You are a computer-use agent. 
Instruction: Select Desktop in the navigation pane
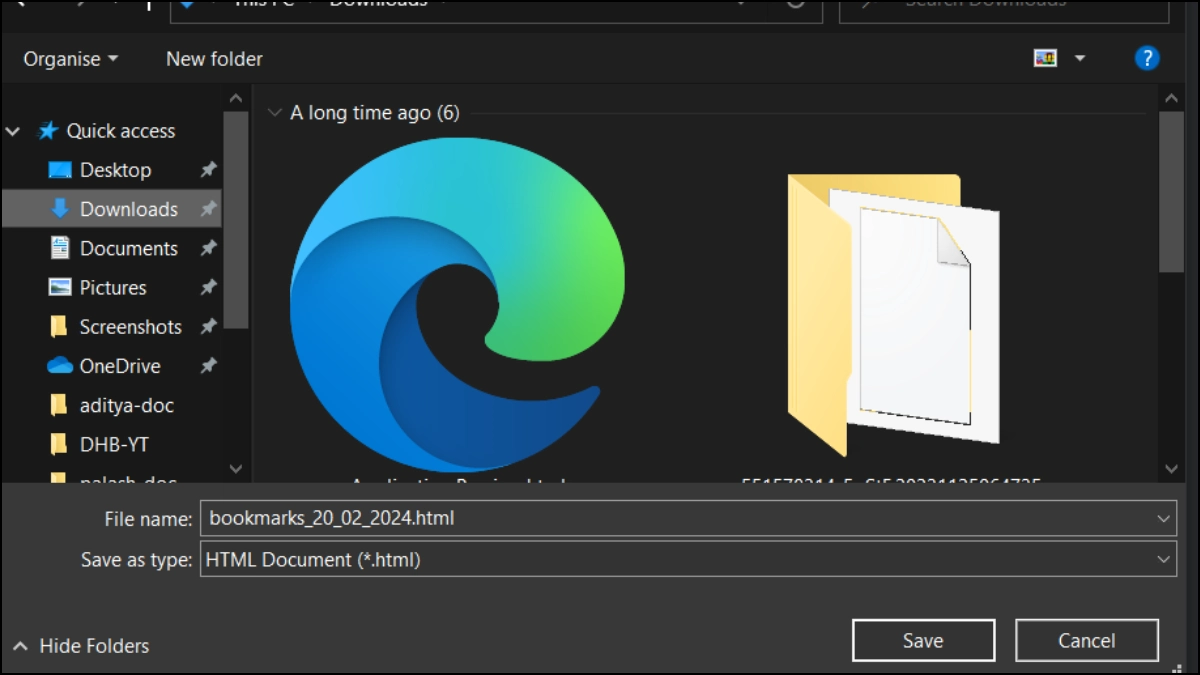115,170
